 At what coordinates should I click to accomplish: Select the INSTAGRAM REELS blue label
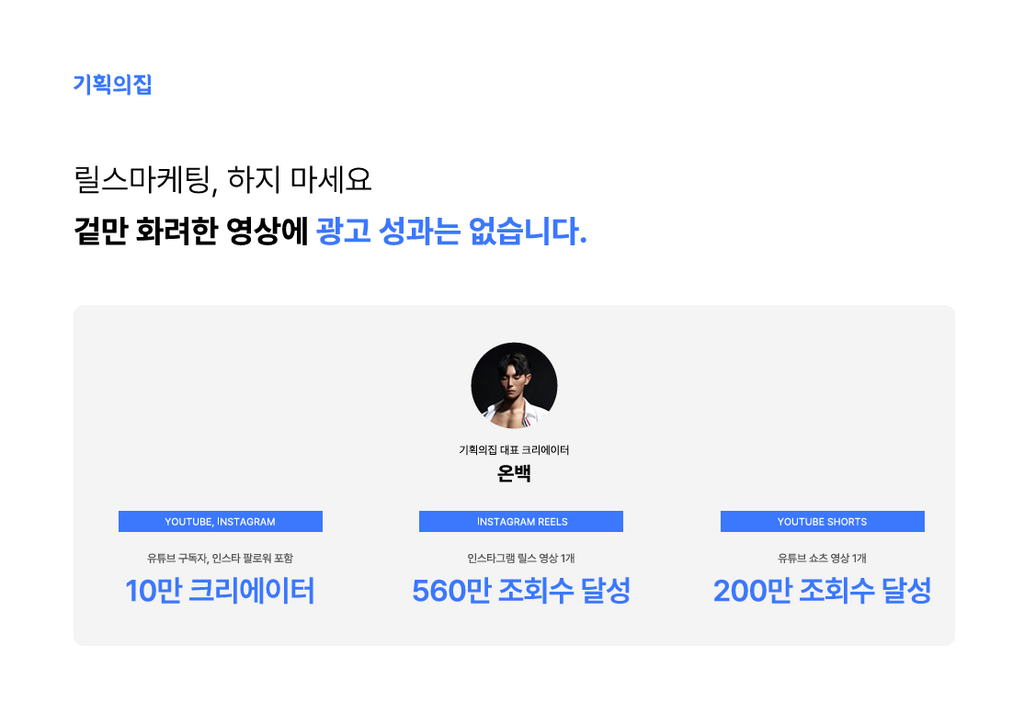click(521, 522)
